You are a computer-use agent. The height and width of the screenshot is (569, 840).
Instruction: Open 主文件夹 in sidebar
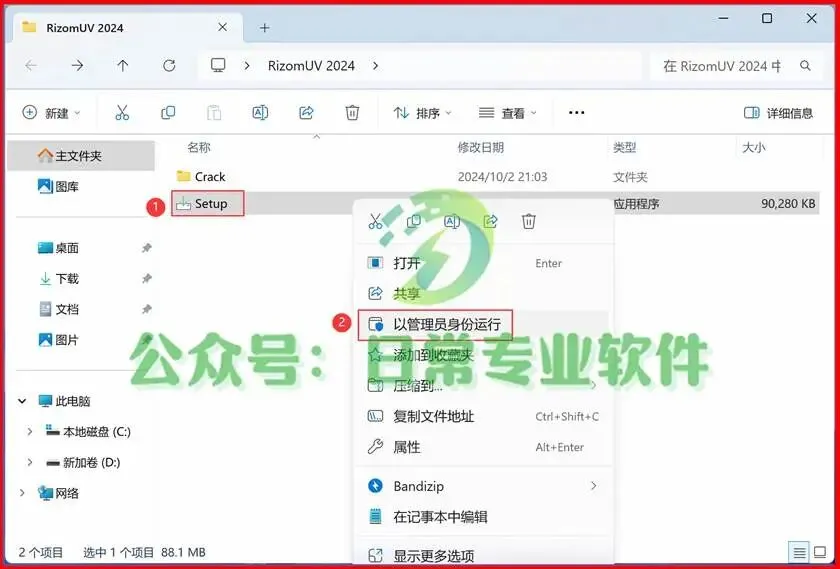tap(81, 155)
